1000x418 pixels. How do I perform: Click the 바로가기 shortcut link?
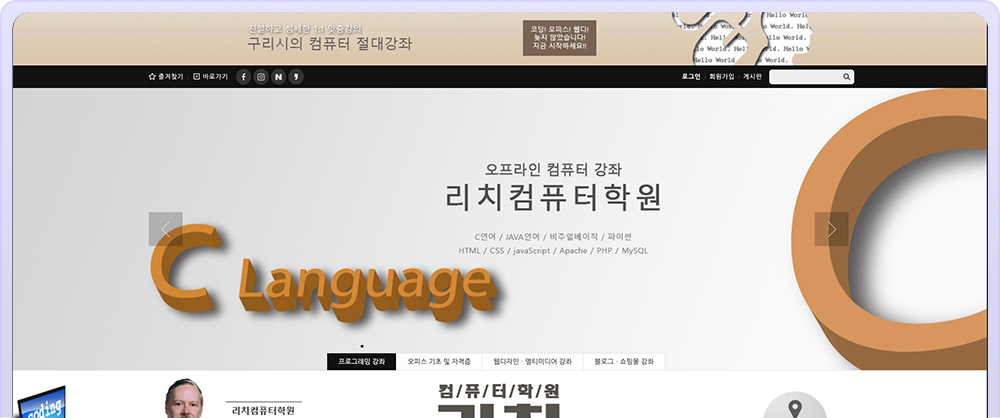pyautogui.click(x=211, y=77)
